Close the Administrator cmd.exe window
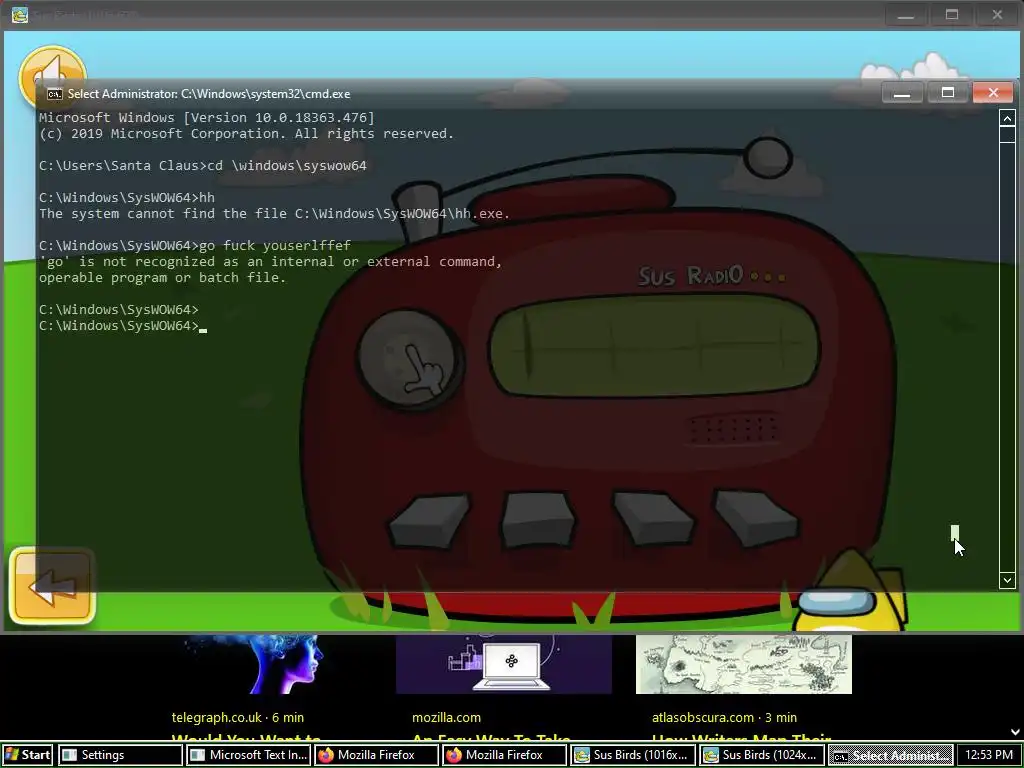Image resolution: width=1024 pixels, height=768 pixels. pos(993,93)
